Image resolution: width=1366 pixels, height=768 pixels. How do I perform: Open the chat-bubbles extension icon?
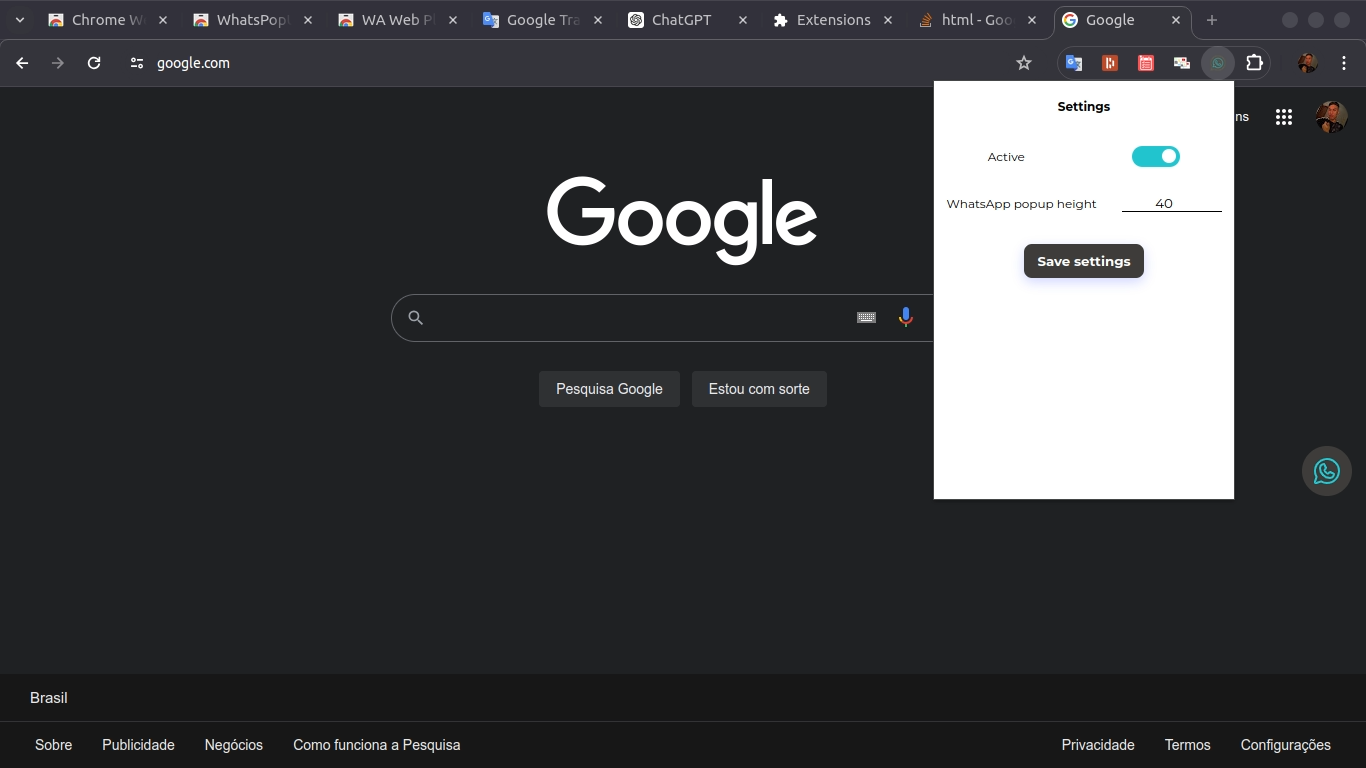pyautogui.click(x=1181, y=63)
